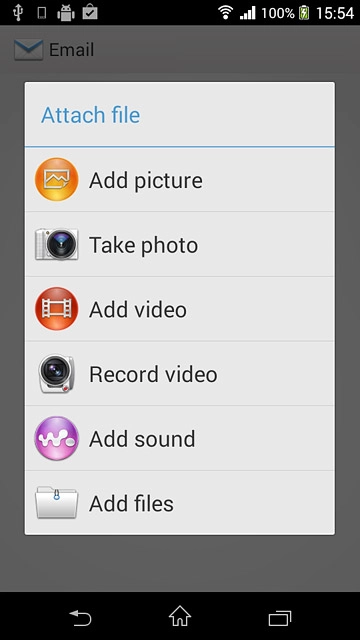Image resolution: width=360 pixels, height=640 pixels.
Task: Tap the camera icon for Take photo
Action: pyautogui.click(x=56, y=244)
